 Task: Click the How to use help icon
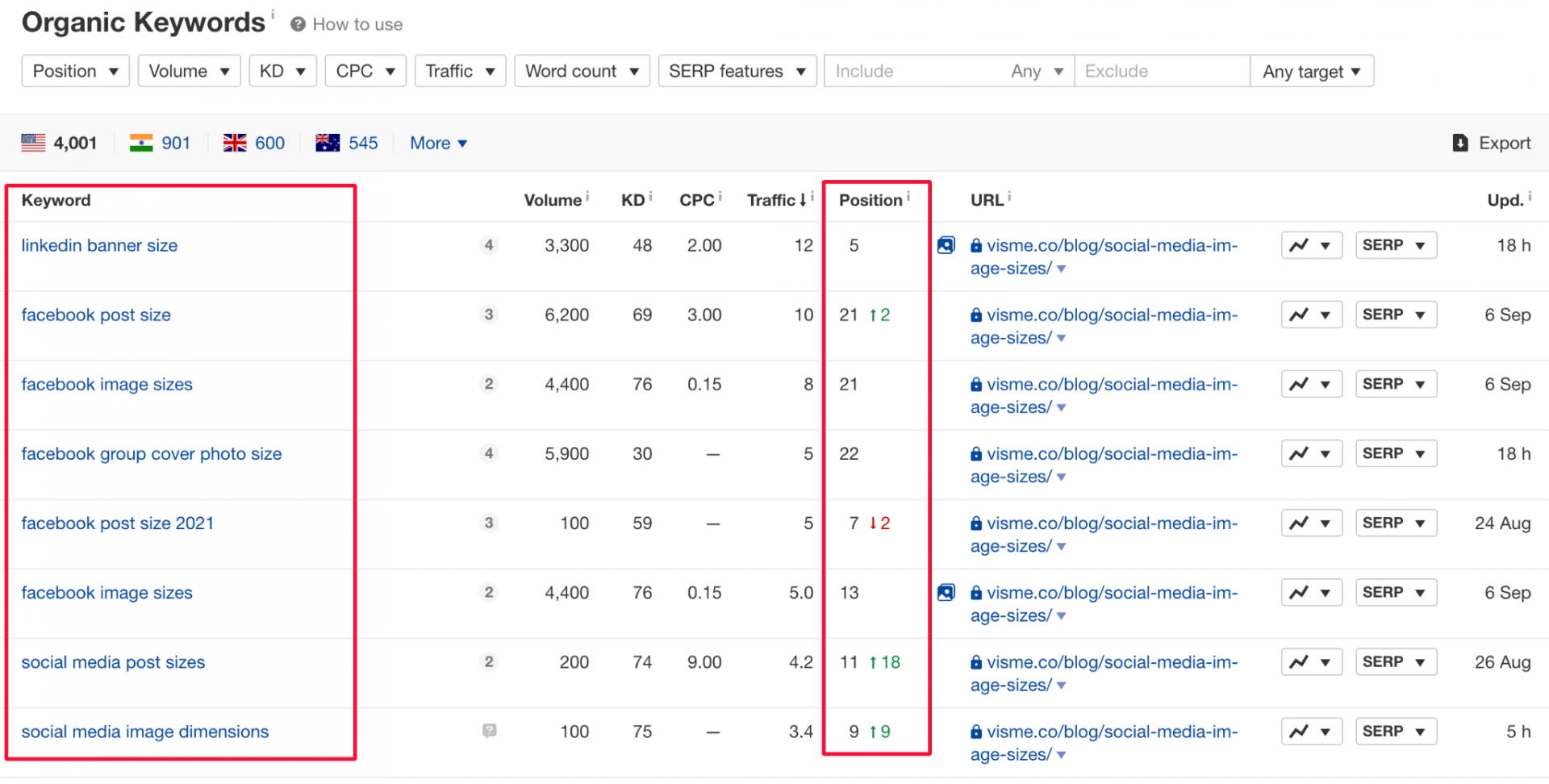click(298, 24)
